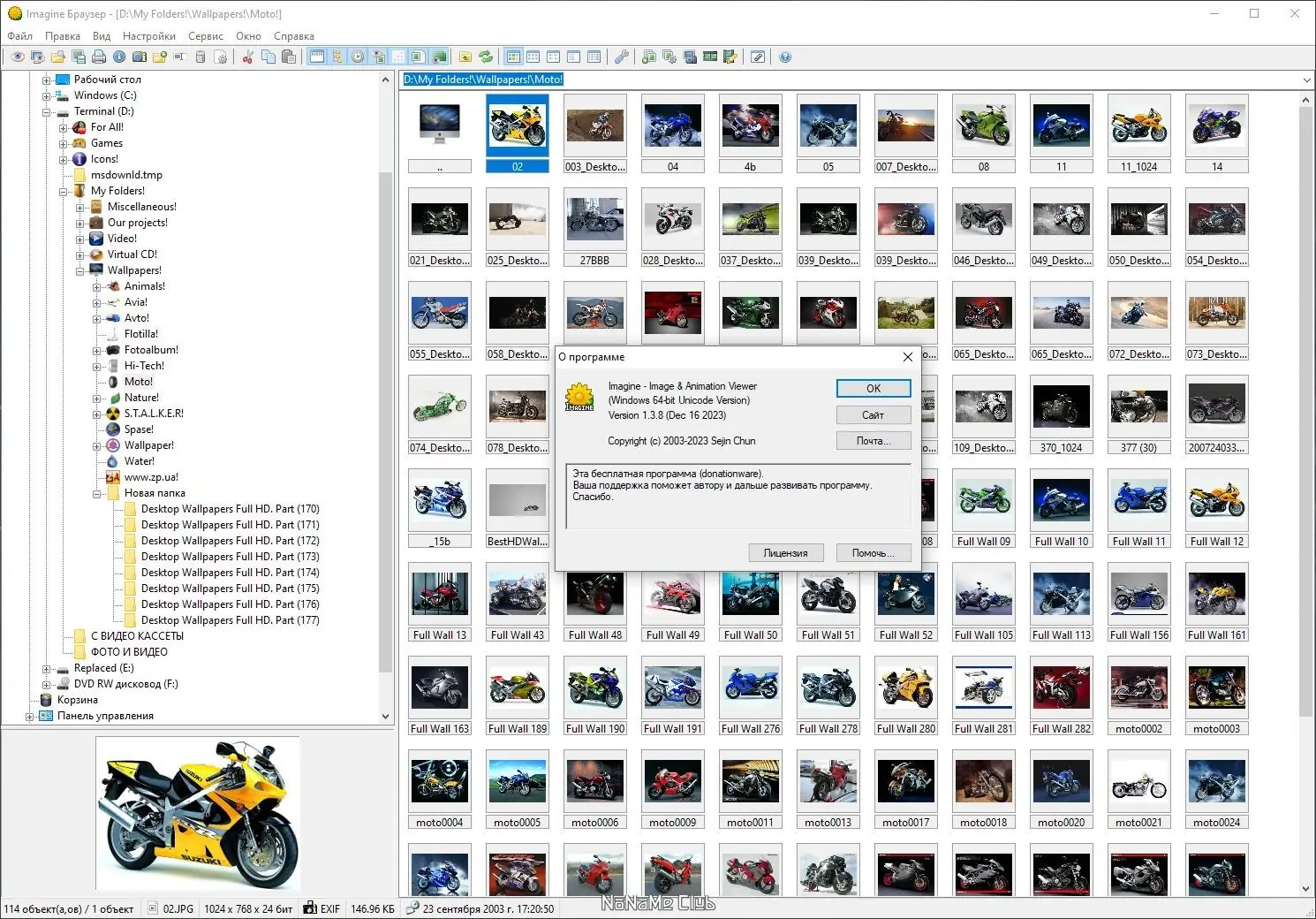The width and height of the screenshot is (1316, 919).
Task: Select the Full Wall 12 thumbnail
Action: [1216, 509]
